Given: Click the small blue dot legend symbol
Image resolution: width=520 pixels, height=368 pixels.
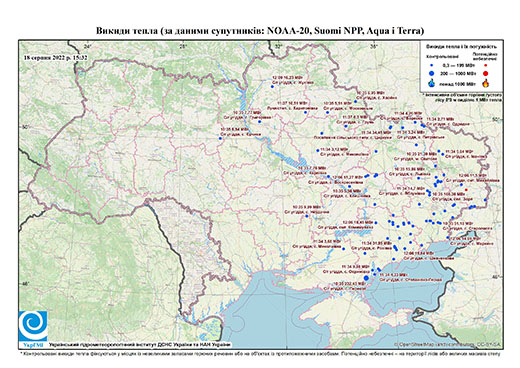Looking at the screenshot, I should (x=432, y=66).
